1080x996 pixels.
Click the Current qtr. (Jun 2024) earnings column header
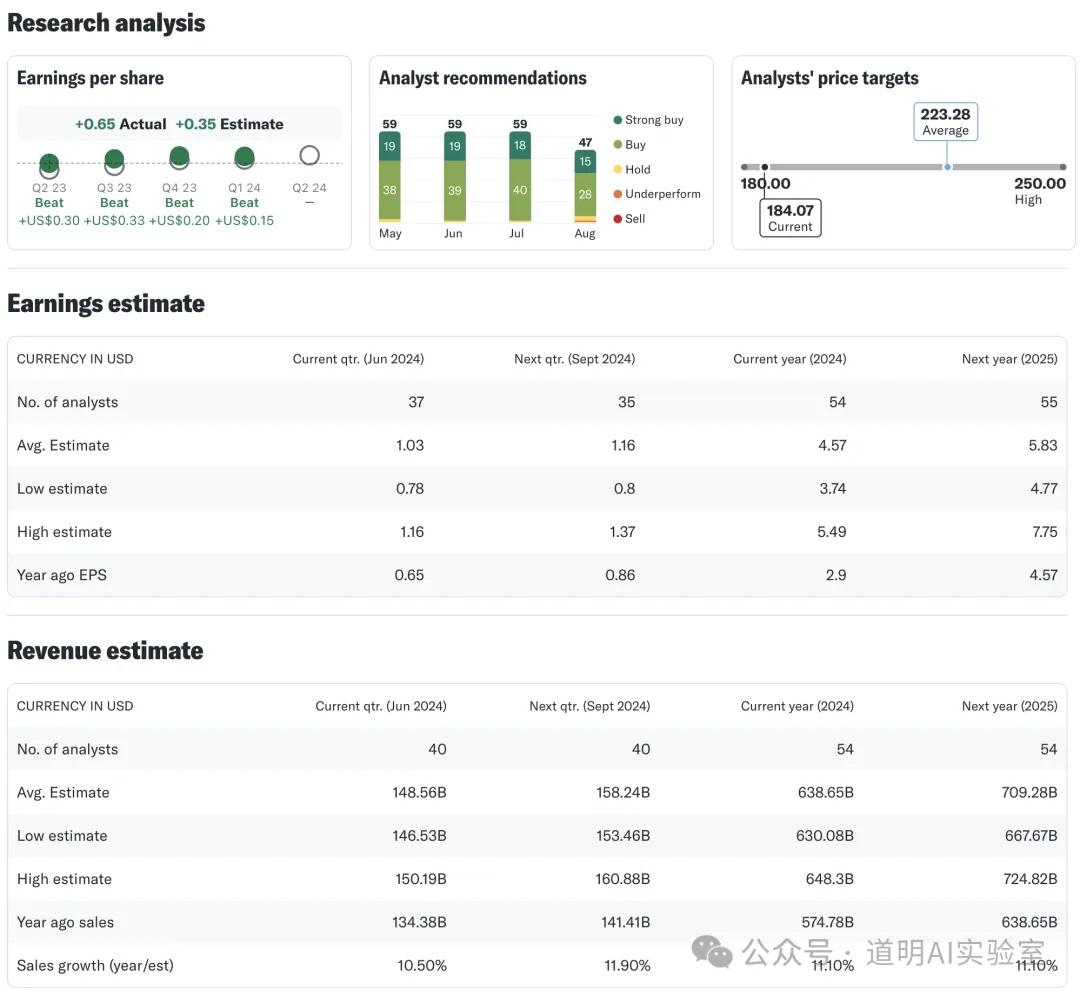(x=358, y=359)
